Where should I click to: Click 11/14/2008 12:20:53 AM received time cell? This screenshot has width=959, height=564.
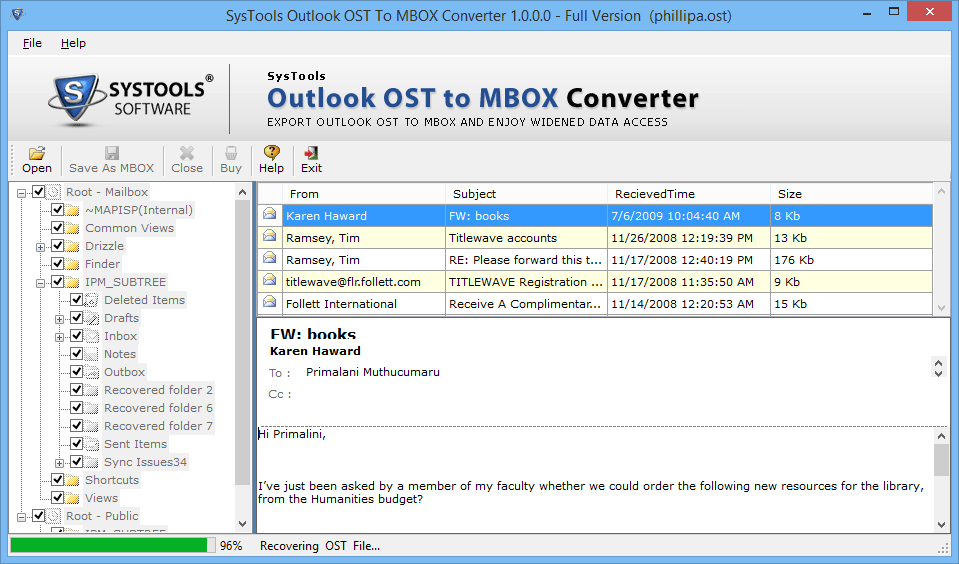coord(689,304)
